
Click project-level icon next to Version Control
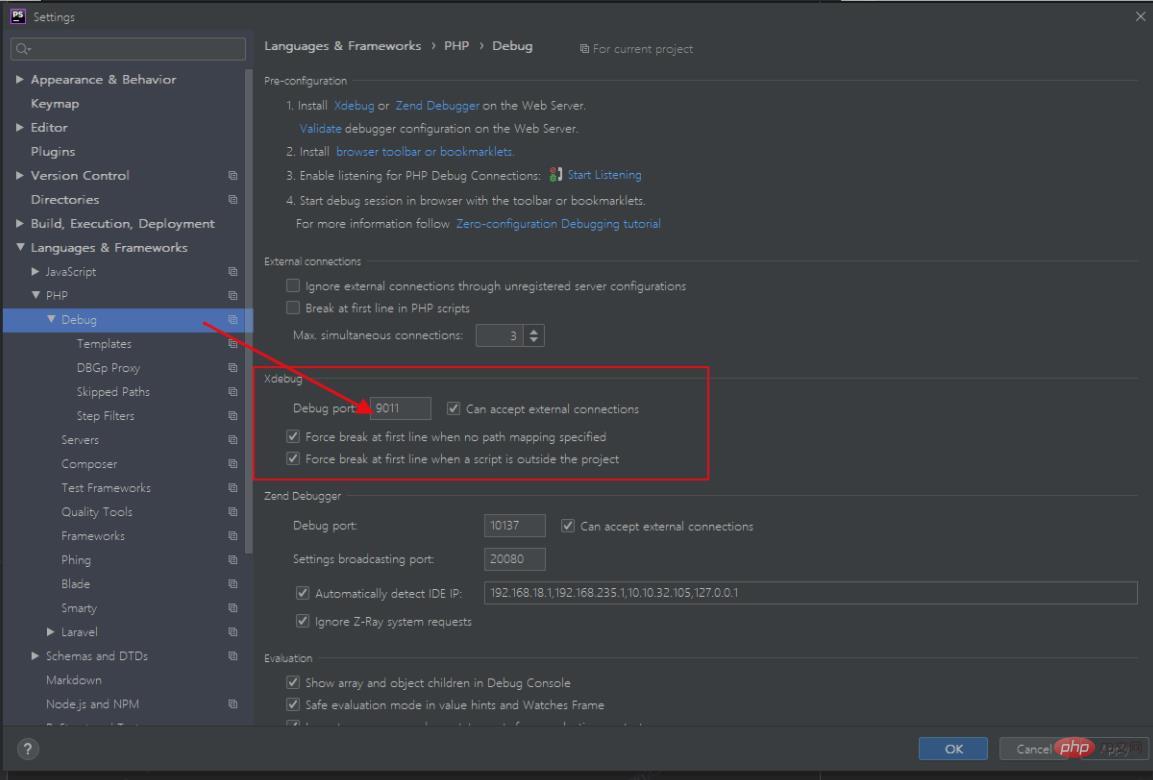click(233, 176)
